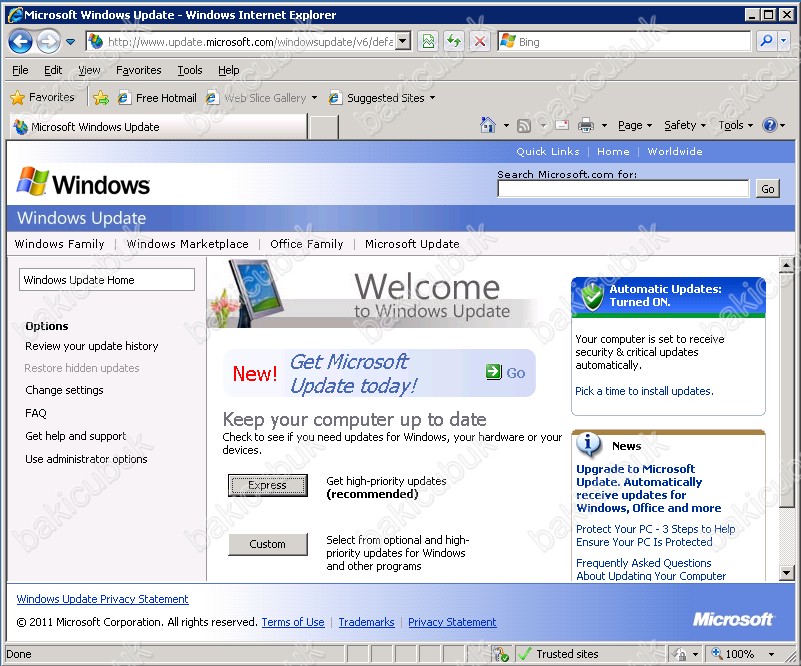Open Change settings in Options list
801x666 pixels.
pyautogui.click(x=64, y=390)
